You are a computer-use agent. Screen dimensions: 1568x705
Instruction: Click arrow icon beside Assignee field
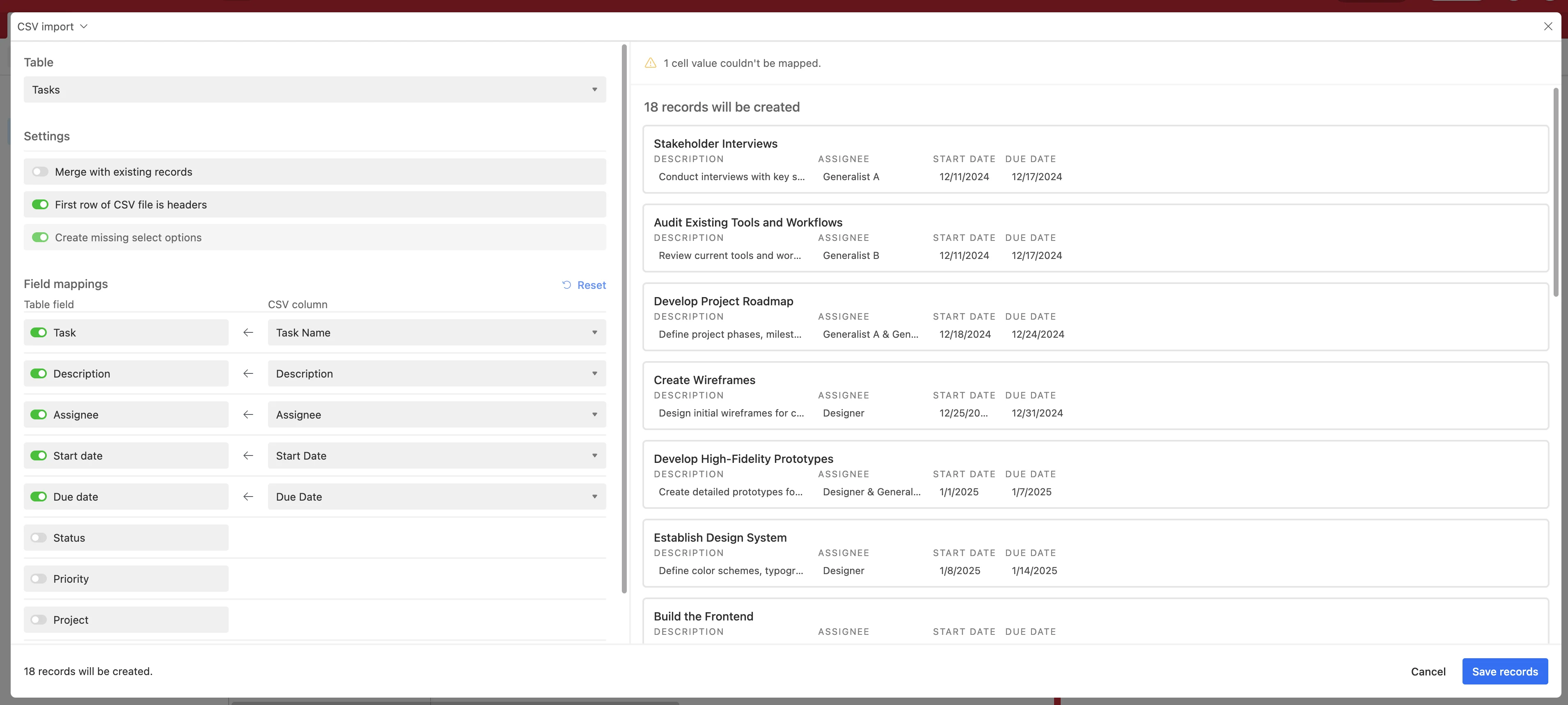[248, 415]
